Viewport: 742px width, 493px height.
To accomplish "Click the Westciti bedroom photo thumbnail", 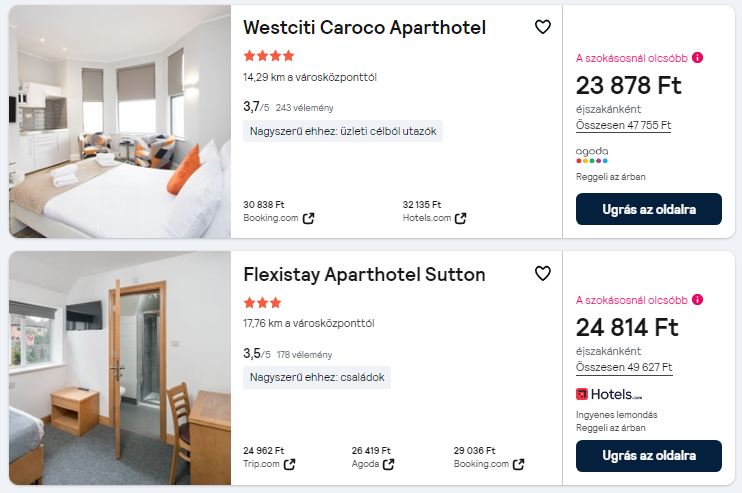I will pos(120,121).
